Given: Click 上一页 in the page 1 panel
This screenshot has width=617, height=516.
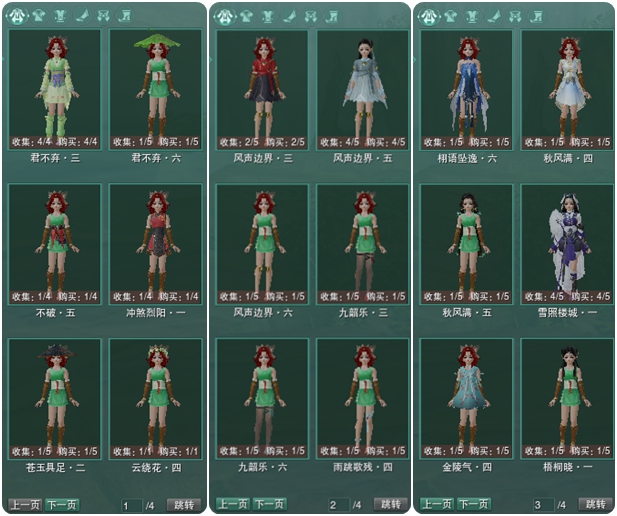Looking at the screenshot, I should (25, 505).
